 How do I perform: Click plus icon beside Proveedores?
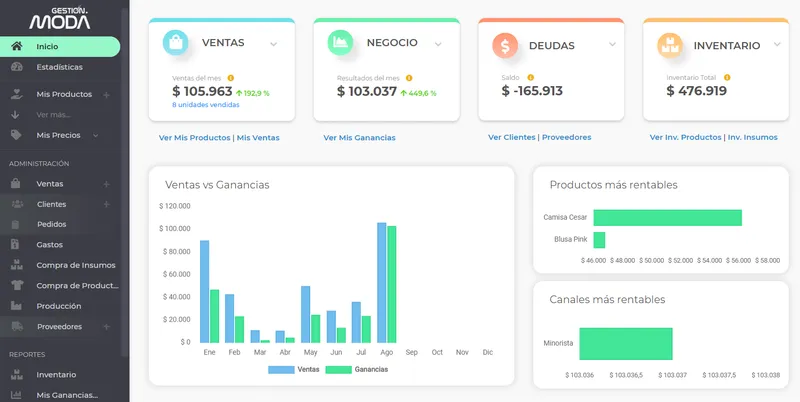click(106, 326)
